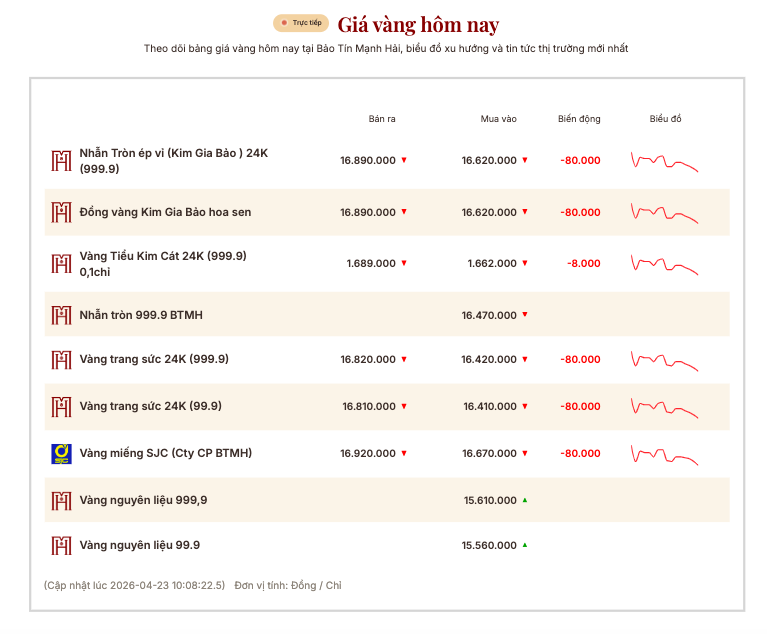The height and width of the screenshot is (634, 767).
Task: Click the logo beside Nhẫn Tròn ép vỉ
Action: pos(61,160)
